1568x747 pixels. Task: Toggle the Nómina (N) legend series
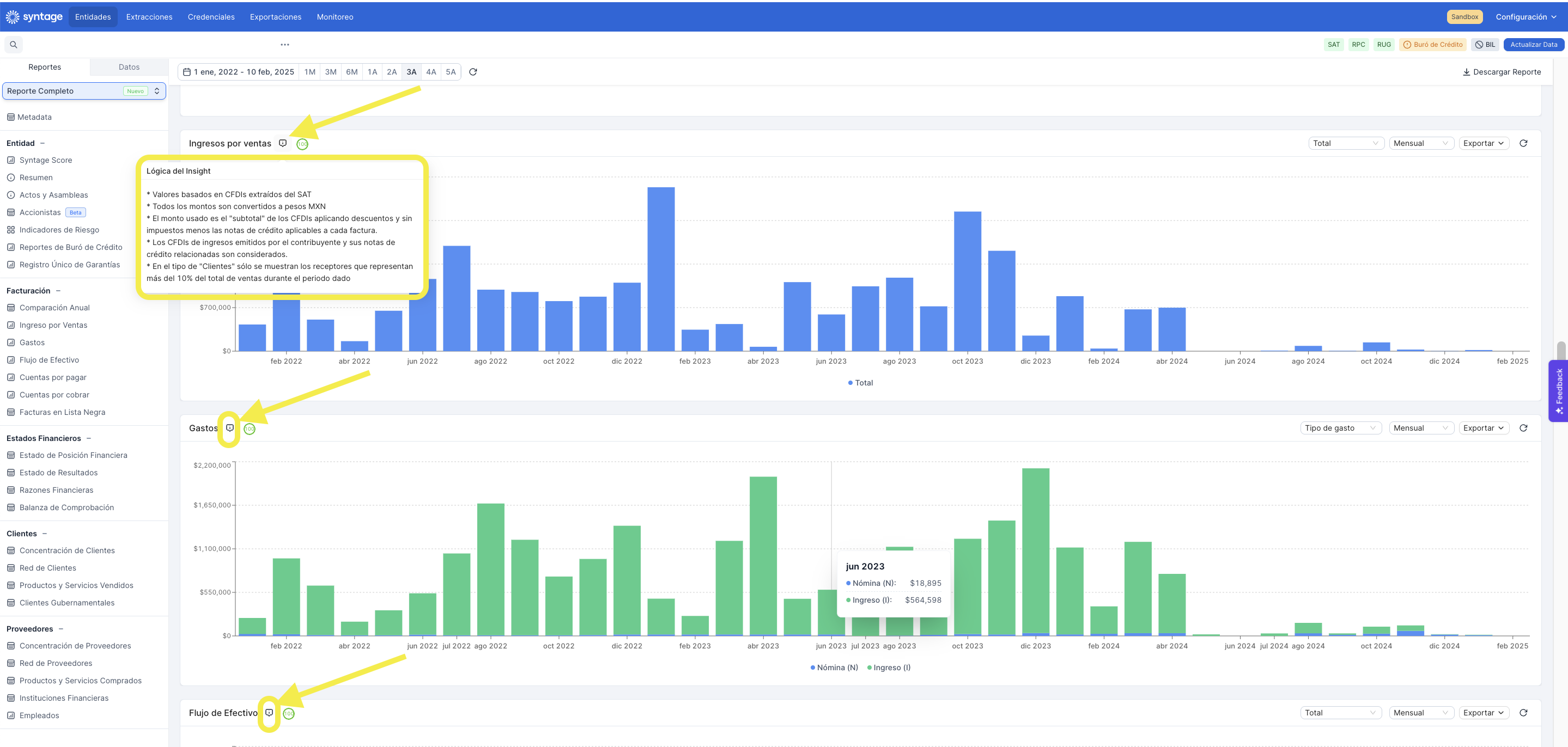[x=834, y=668]
